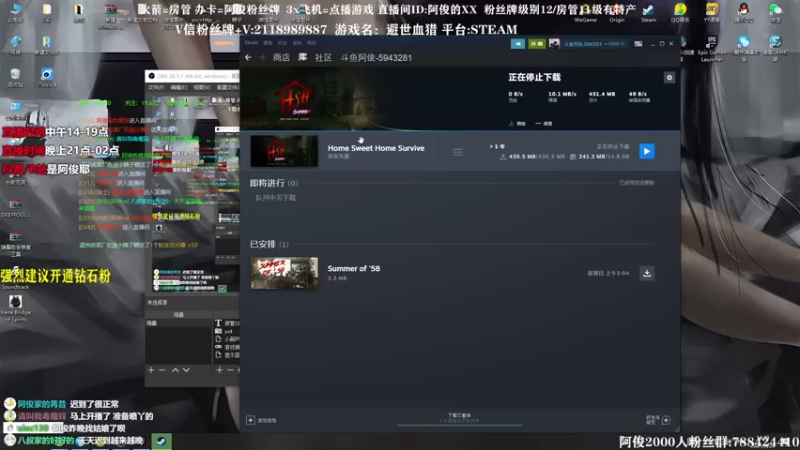This screenshot has height=450, width=800.
Task: Open the WeChat desktop shortcut
Action: [x=776, y=12]
